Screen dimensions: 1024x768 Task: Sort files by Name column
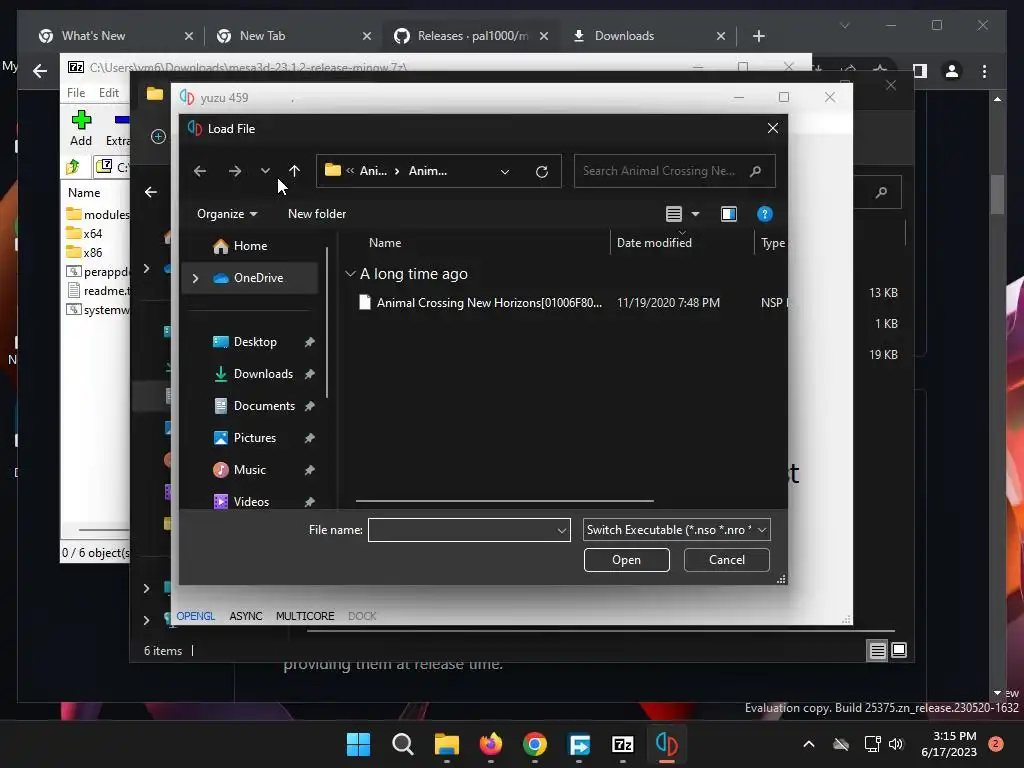click(385, 243)
